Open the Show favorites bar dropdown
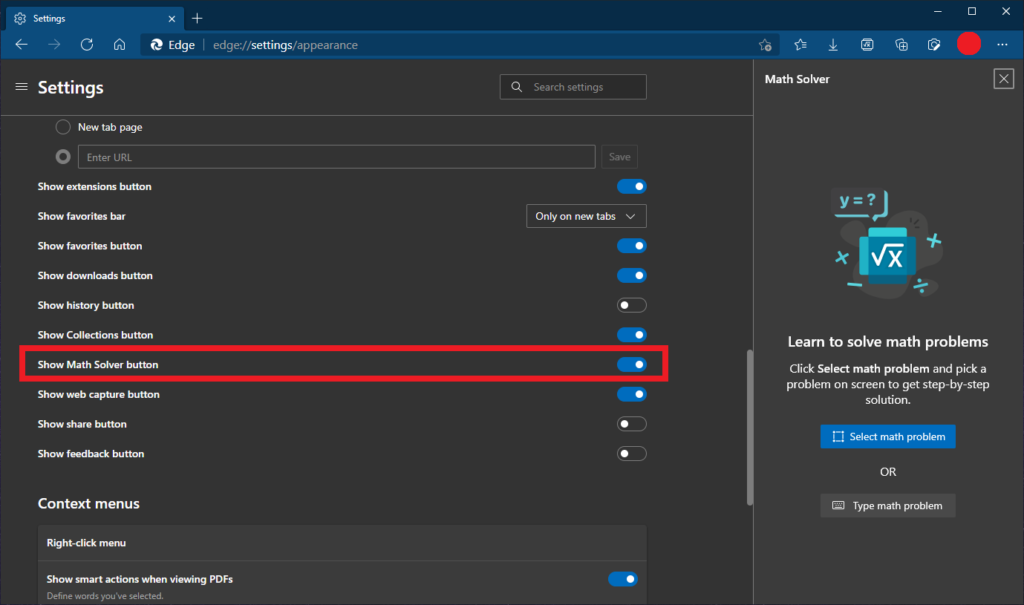This screenshot has width=1024, height=605. (586, 215)
